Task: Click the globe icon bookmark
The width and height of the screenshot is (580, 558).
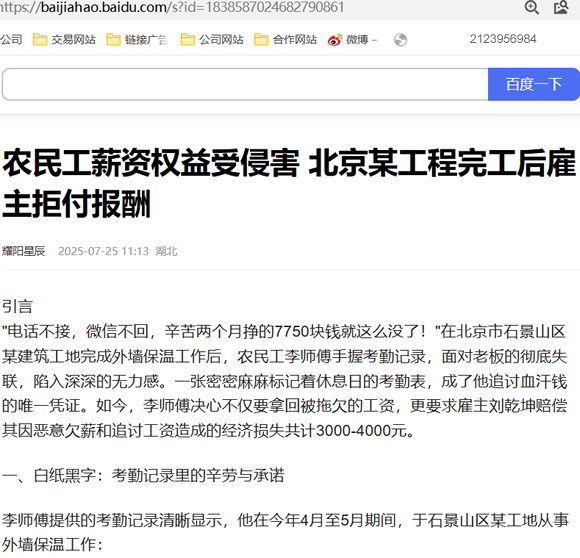Action: coord(400,40)
